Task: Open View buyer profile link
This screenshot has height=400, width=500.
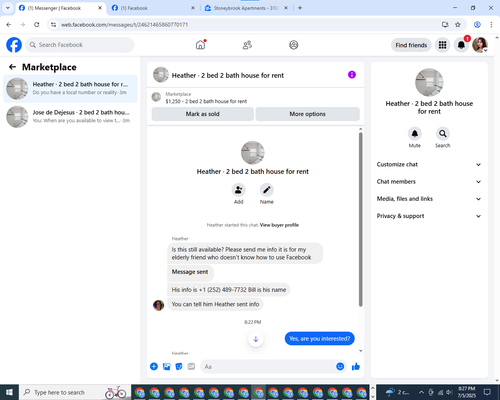Action: coord(279,225)
